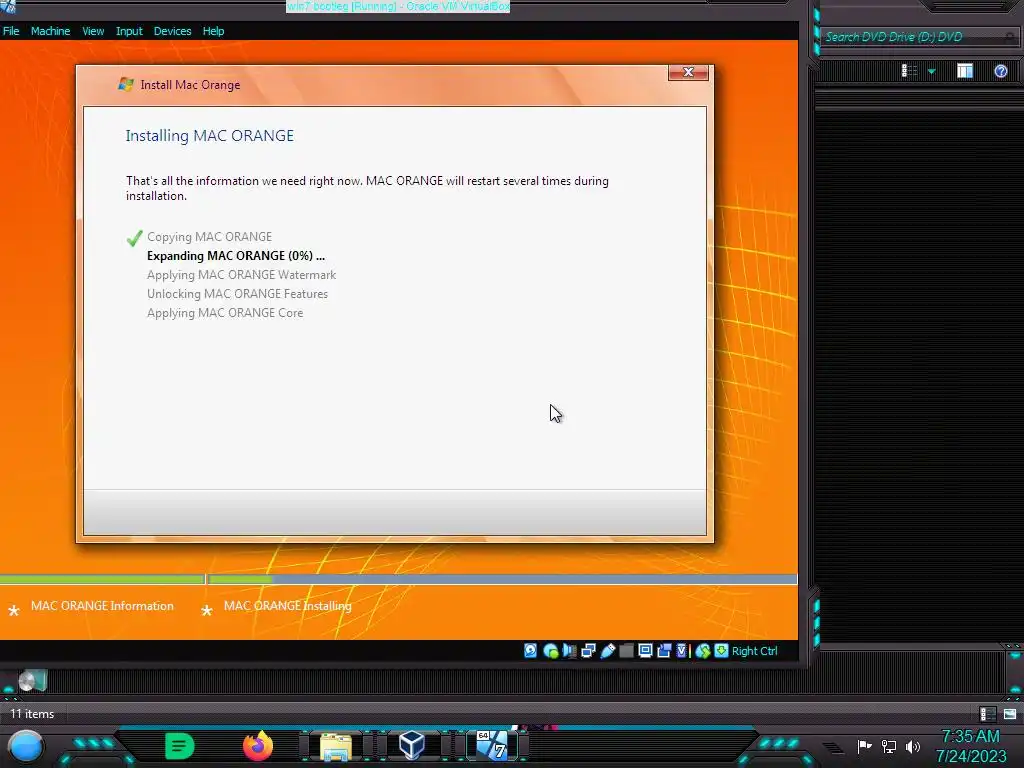Click the Windows flag icon in installer title

click(125, 84)
